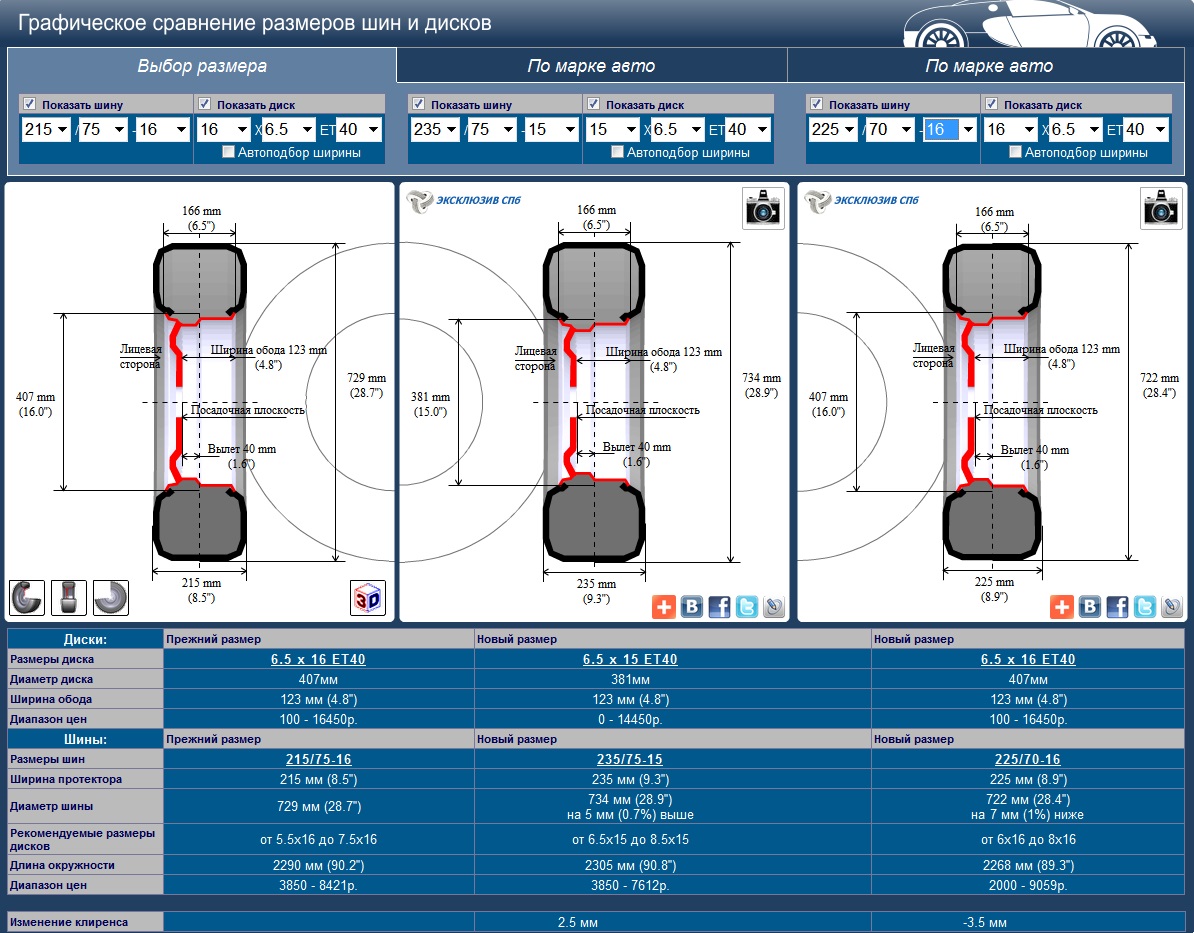Click the orange plus share icon in right panel
The image size is (1194, 933).
coord(1062,607)
